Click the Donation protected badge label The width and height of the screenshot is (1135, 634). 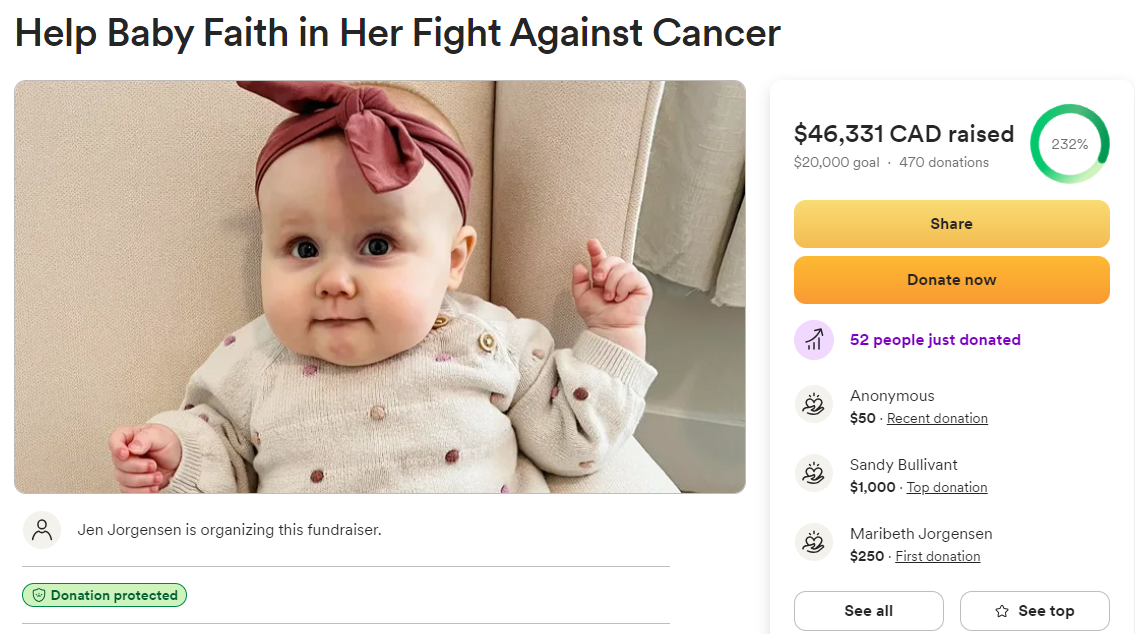114,596
